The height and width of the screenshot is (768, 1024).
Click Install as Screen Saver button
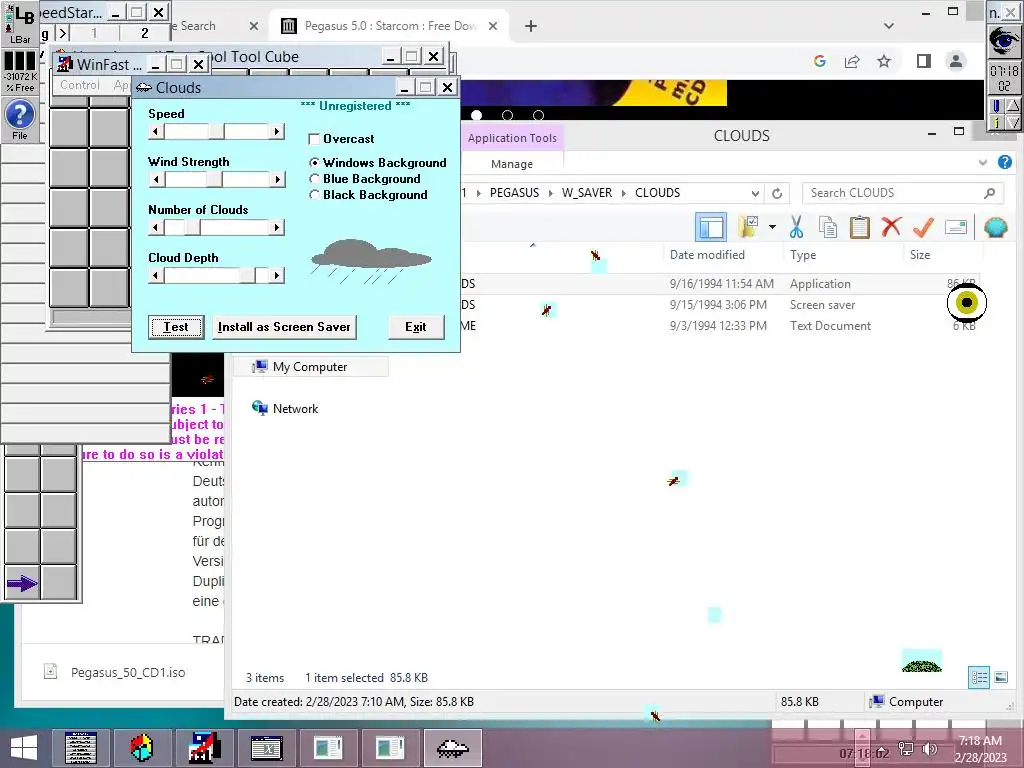click(284, 327)
